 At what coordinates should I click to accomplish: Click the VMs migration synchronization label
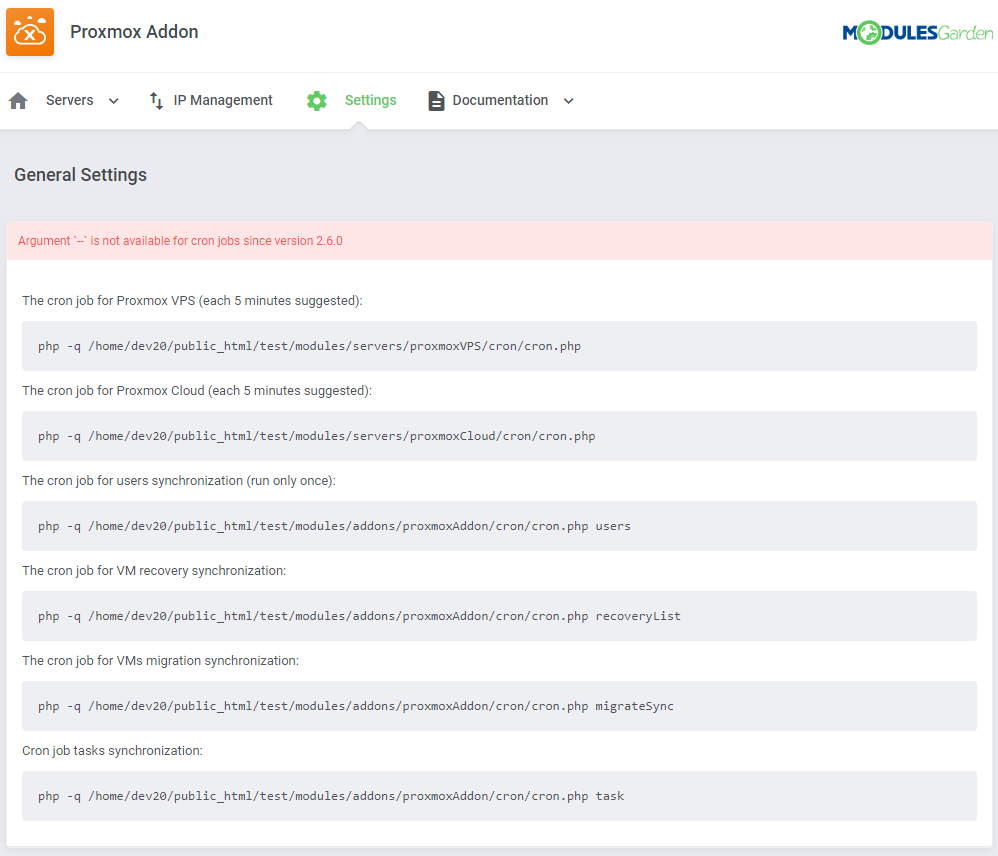[160, 661]
